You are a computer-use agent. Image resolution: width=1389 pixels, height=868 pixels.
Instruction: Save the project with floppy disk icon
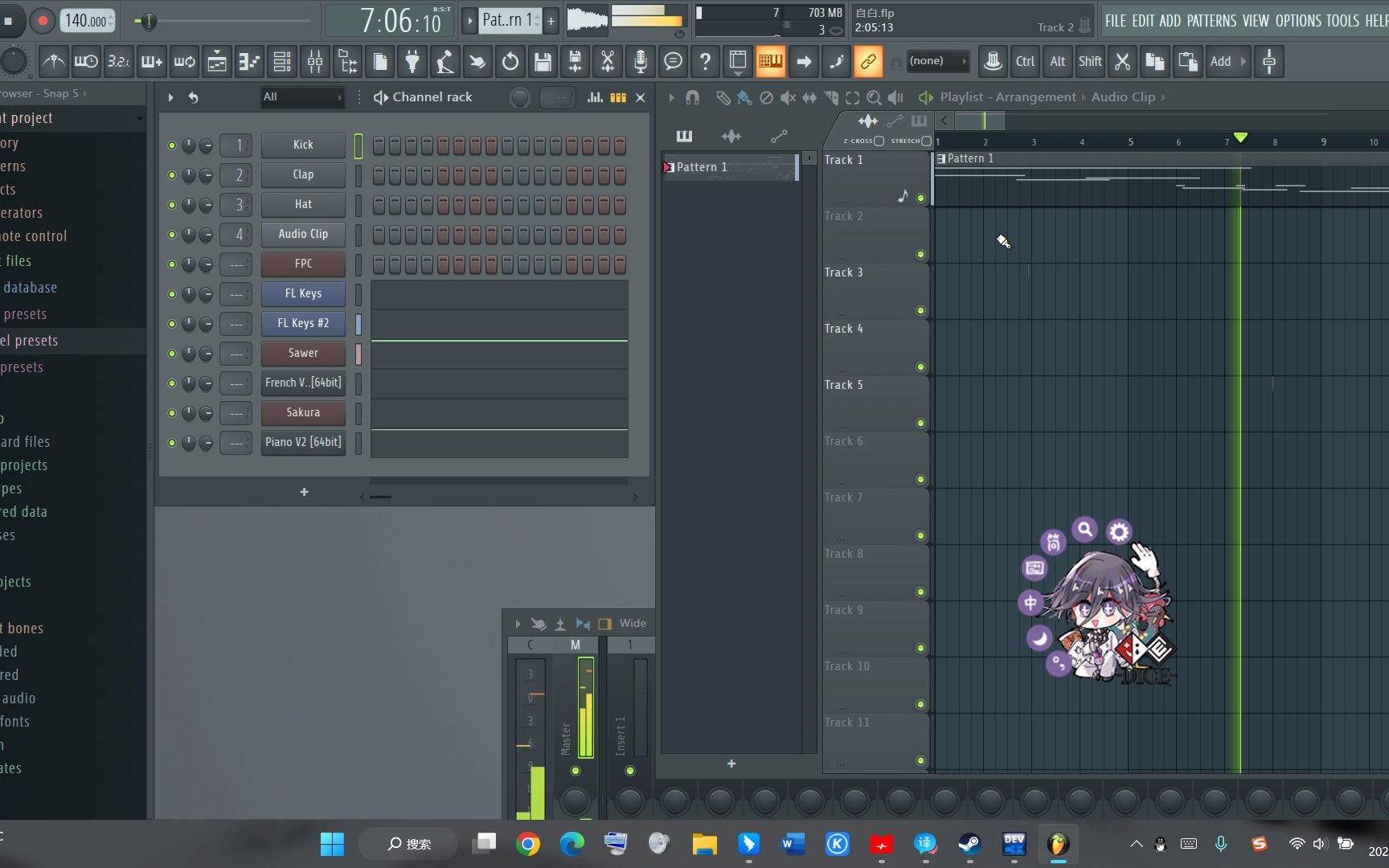click(x=543, y=61)
